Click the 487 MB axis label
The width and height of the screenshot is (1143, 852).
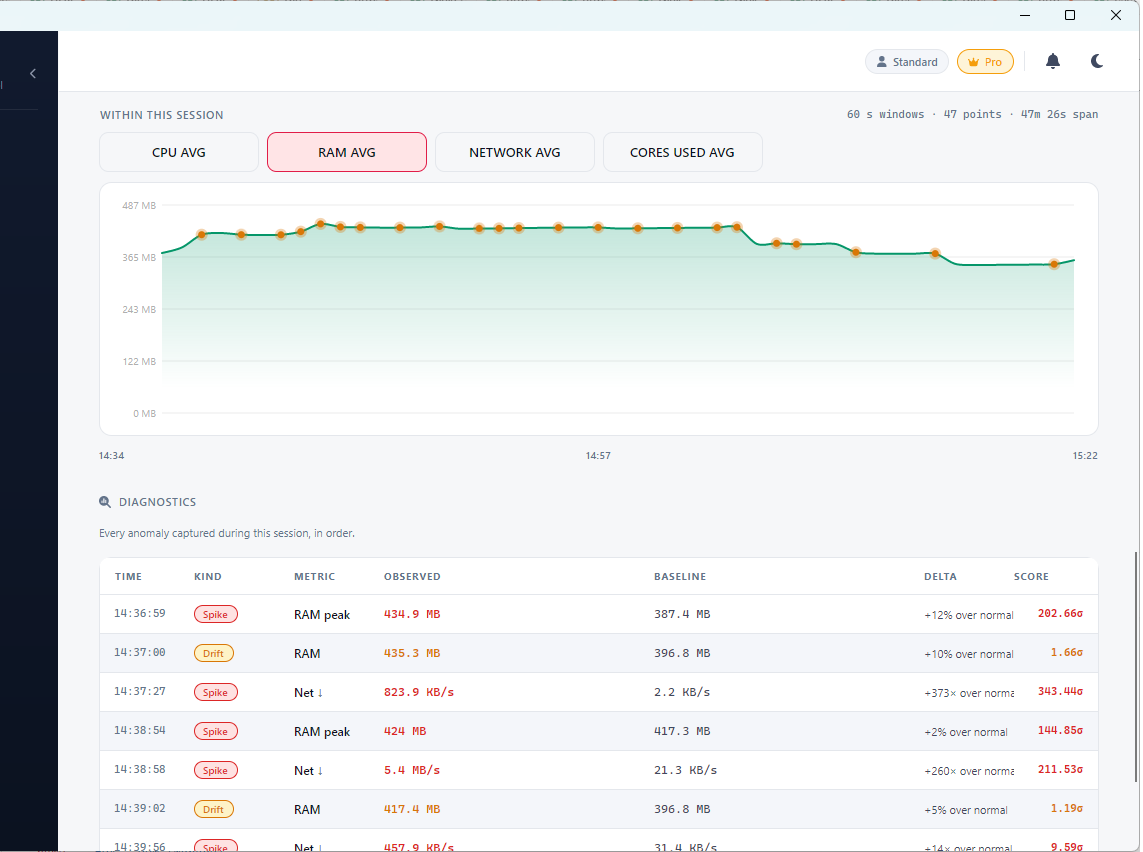[139, 206]
